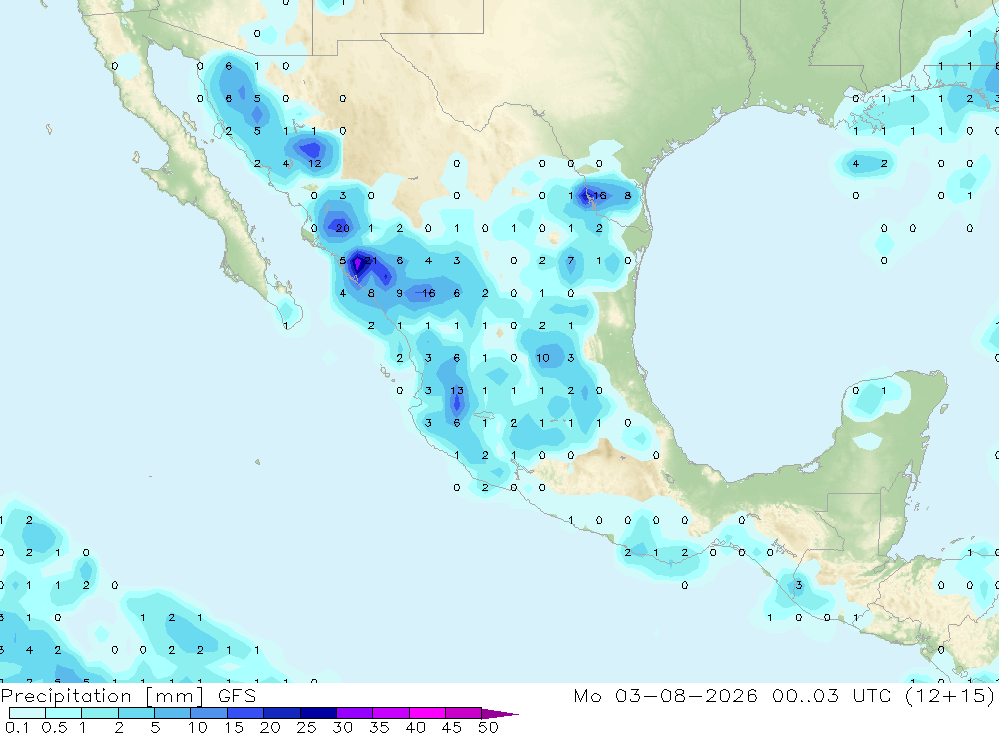Click the legend label '50'
Screen dimensions: 1000x733
pos(488,727)
